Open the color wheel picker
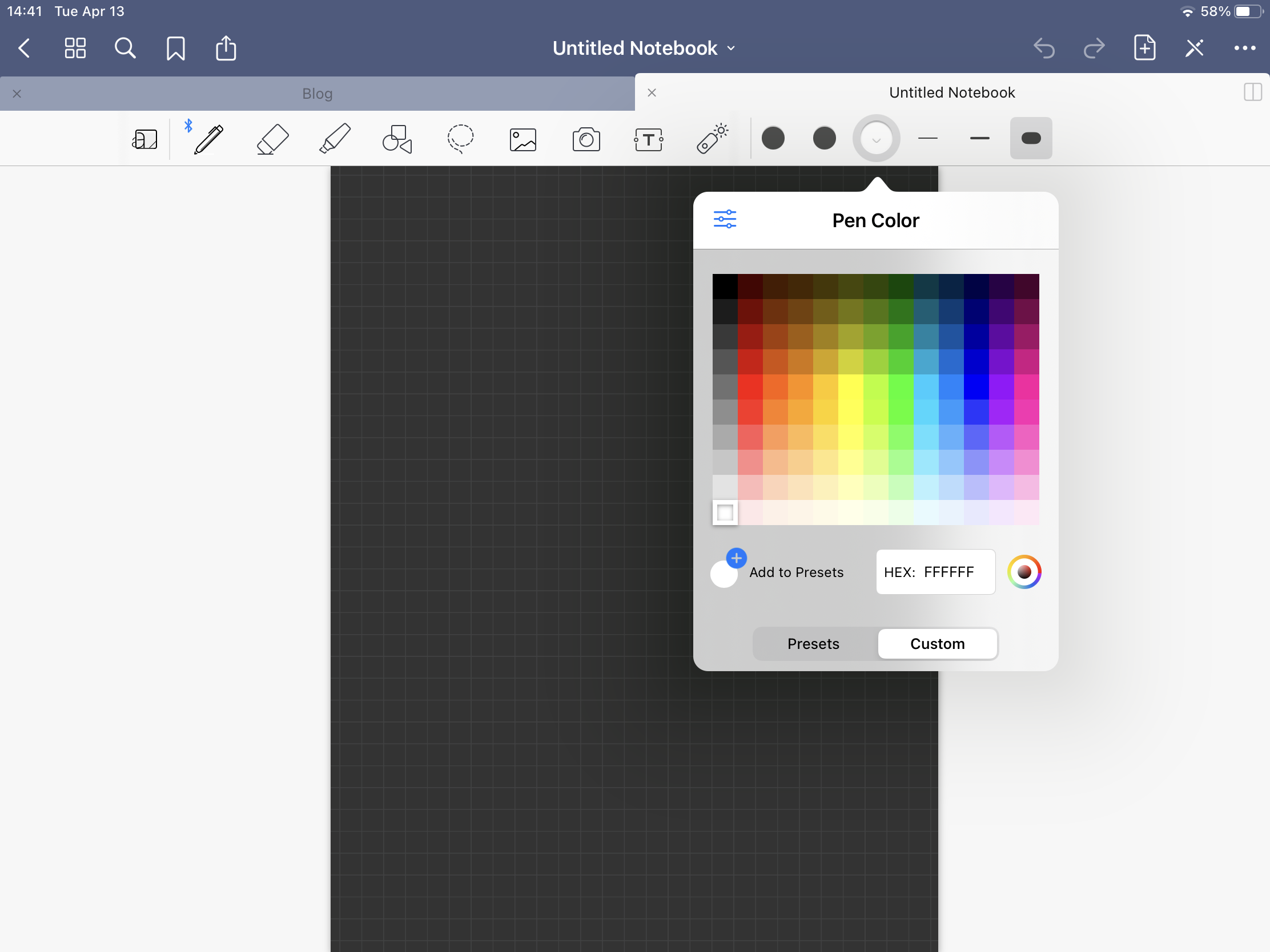This screenshot has width=1270, height=952. pos(1024,571)
